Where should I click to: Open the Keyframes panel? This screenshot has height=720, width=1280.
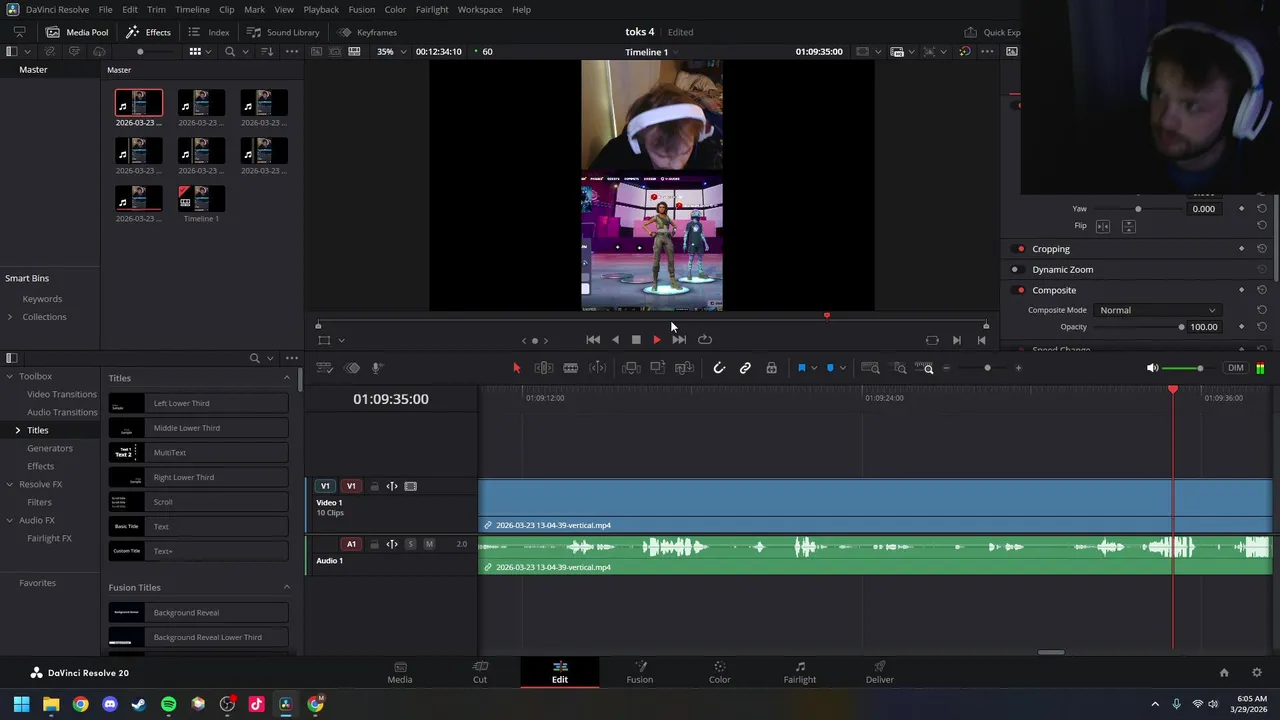pyautogui.click(x=367, y=32)
